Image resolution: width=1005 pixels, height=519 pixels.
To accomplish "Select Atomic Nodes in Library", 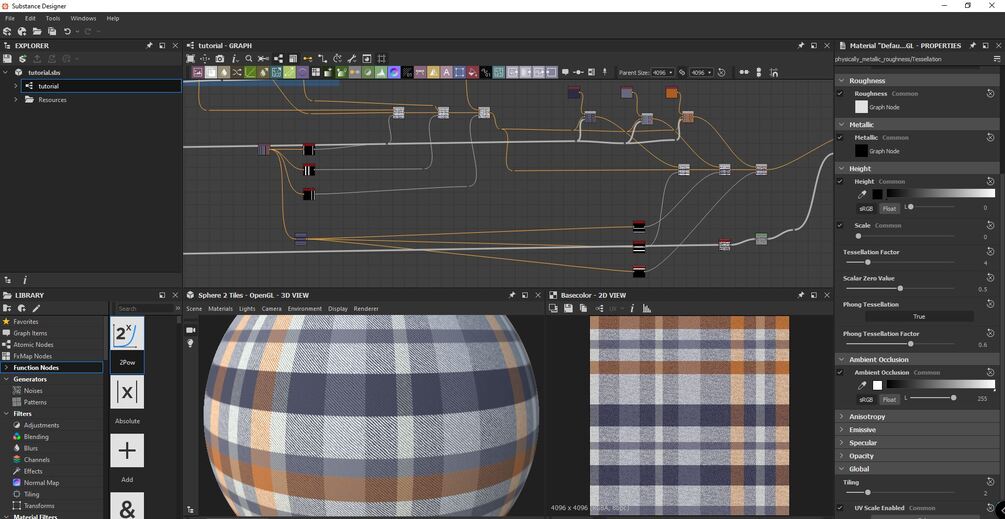I will tap(33, 344).
